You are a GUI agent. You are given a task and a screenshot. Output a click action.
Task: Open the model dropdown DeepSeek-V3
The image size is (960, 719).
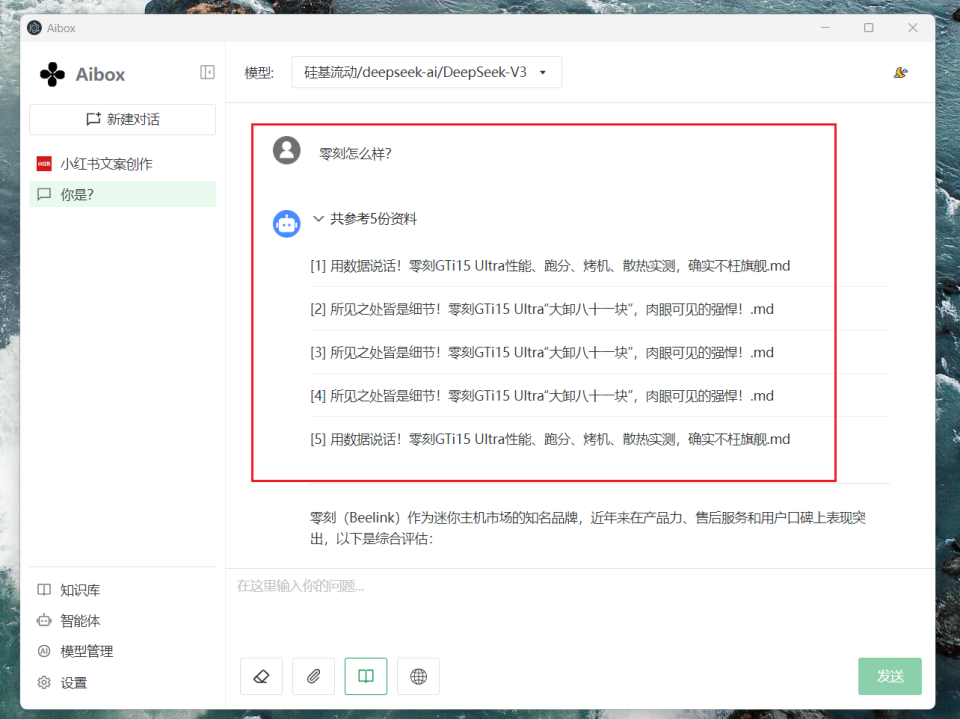click(x=426, y=72)
